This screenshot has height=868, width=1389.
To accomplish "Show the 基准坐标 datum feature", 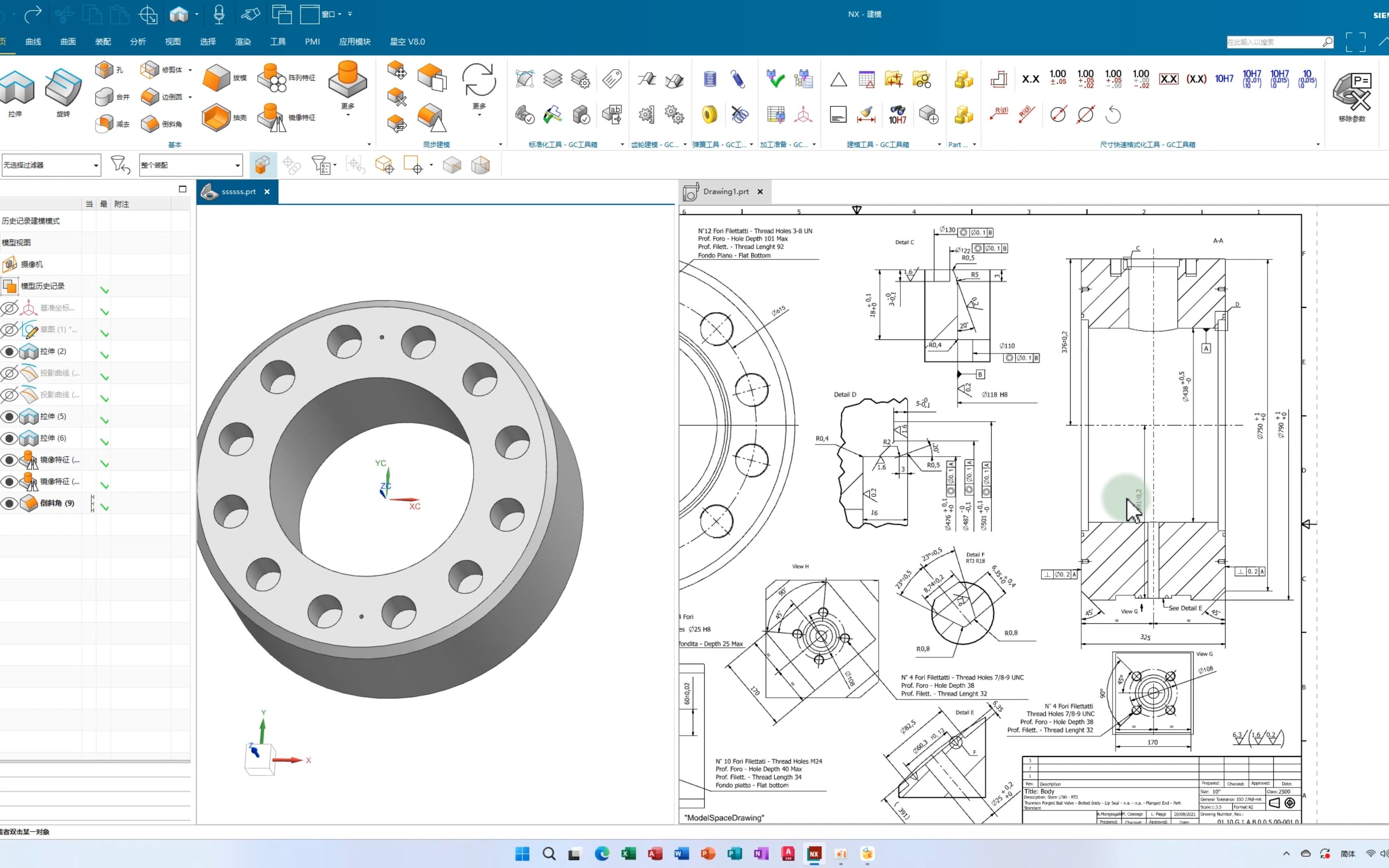I will (9, 308).
